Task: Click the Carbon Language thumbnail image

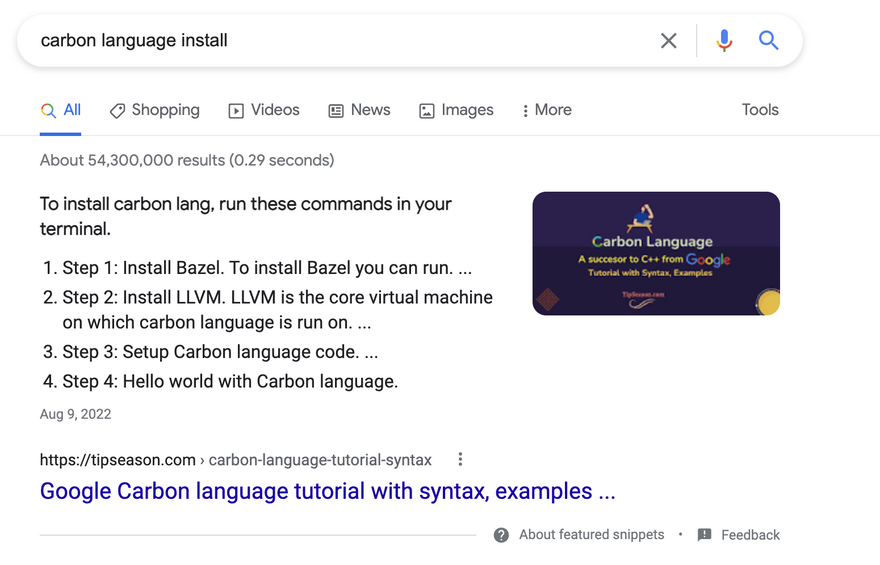Action: click(655, 253)
